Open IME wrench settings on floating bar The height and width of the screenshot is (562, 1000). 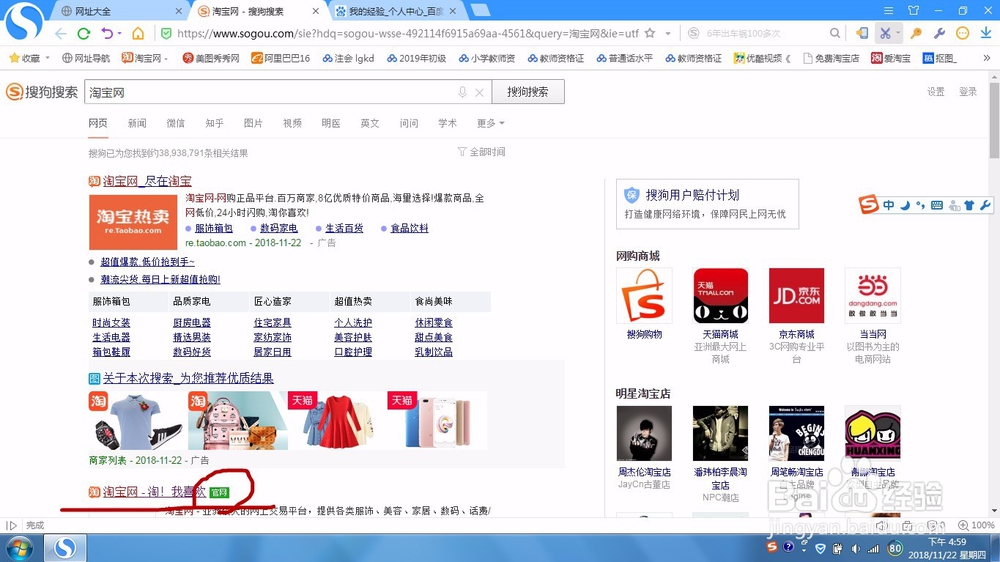[985, 205]
